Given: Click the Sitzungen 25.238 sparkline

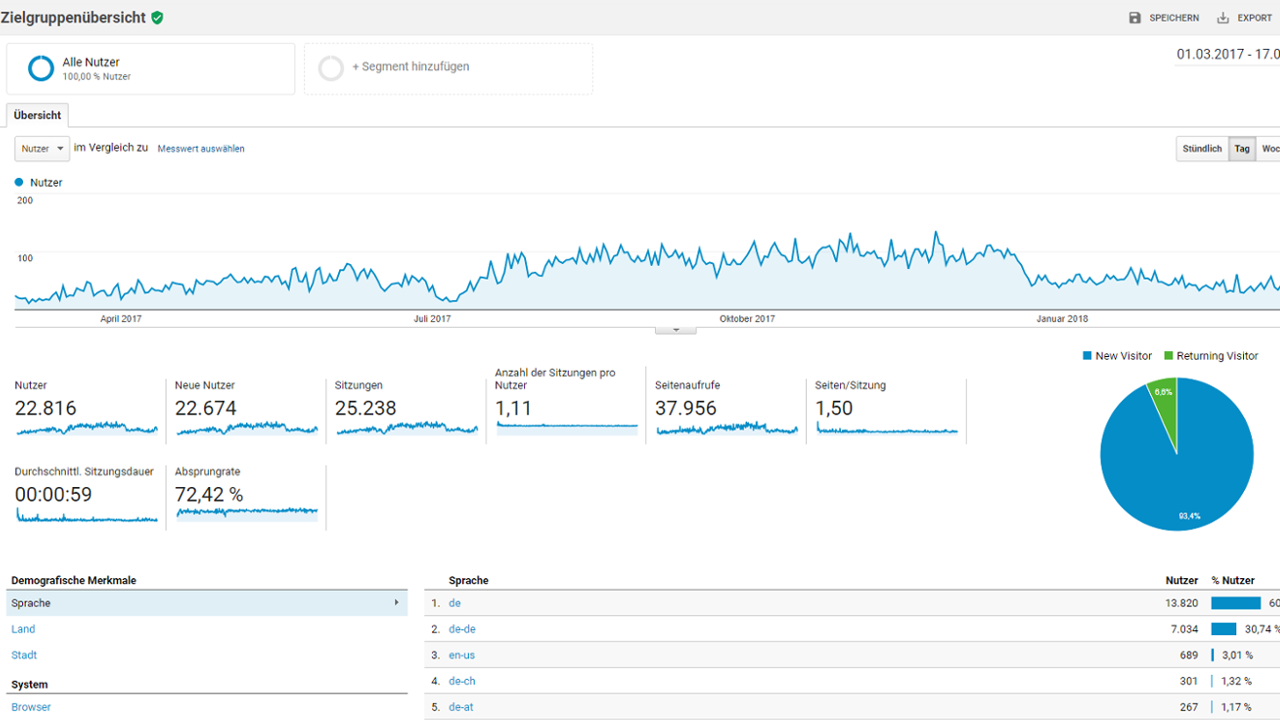Looking at the screenshot, I should point(407,428).
